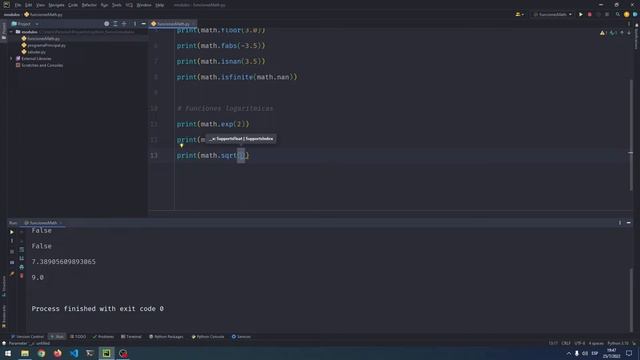Open Search Everywhere magnifier icon
Image resolution: width=640 pixels, height=360 pixels.
(x=618, y=14)
